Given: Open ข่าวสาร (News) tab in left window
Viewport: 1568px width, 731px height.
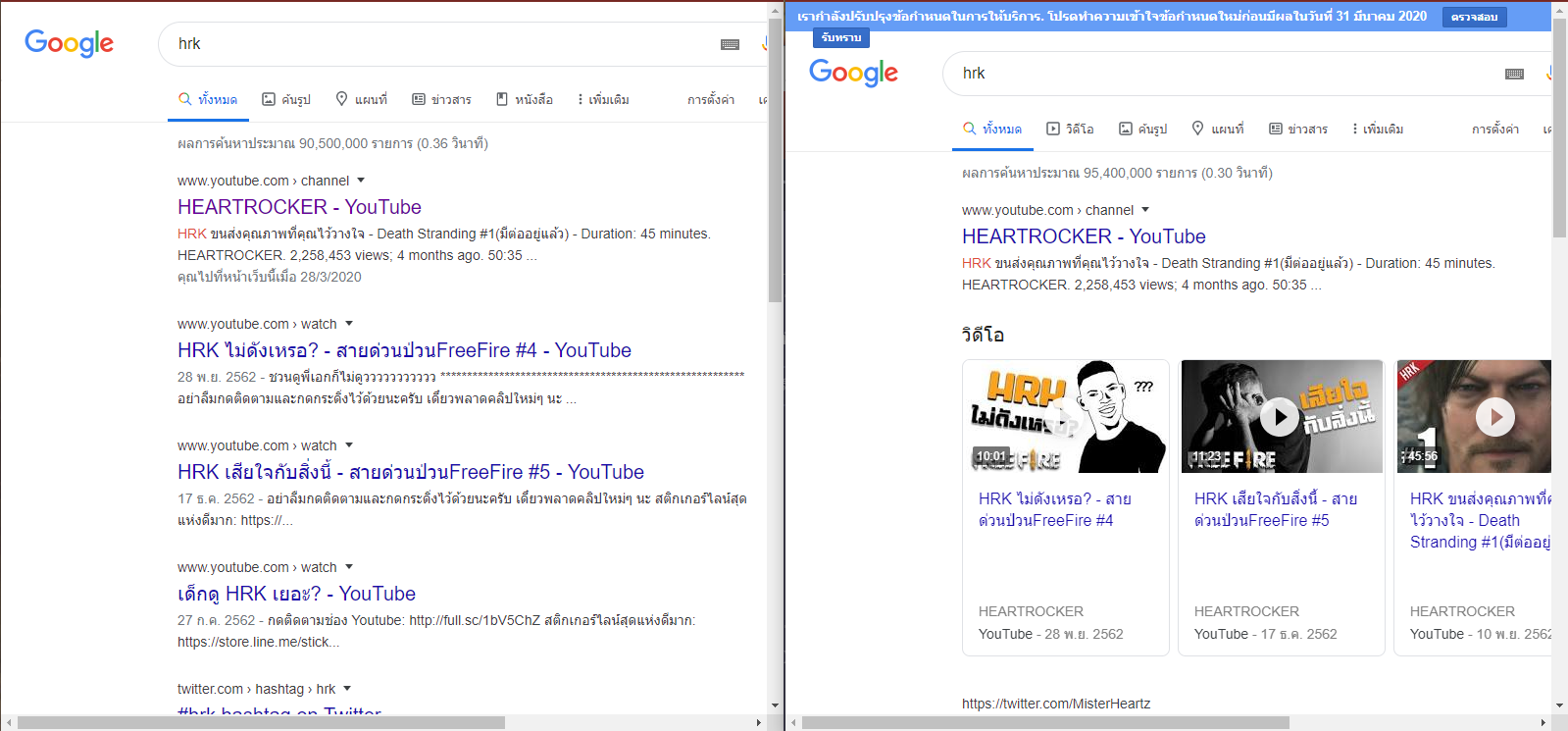Looking at the screenshot, I should click(x=441, y=99).
